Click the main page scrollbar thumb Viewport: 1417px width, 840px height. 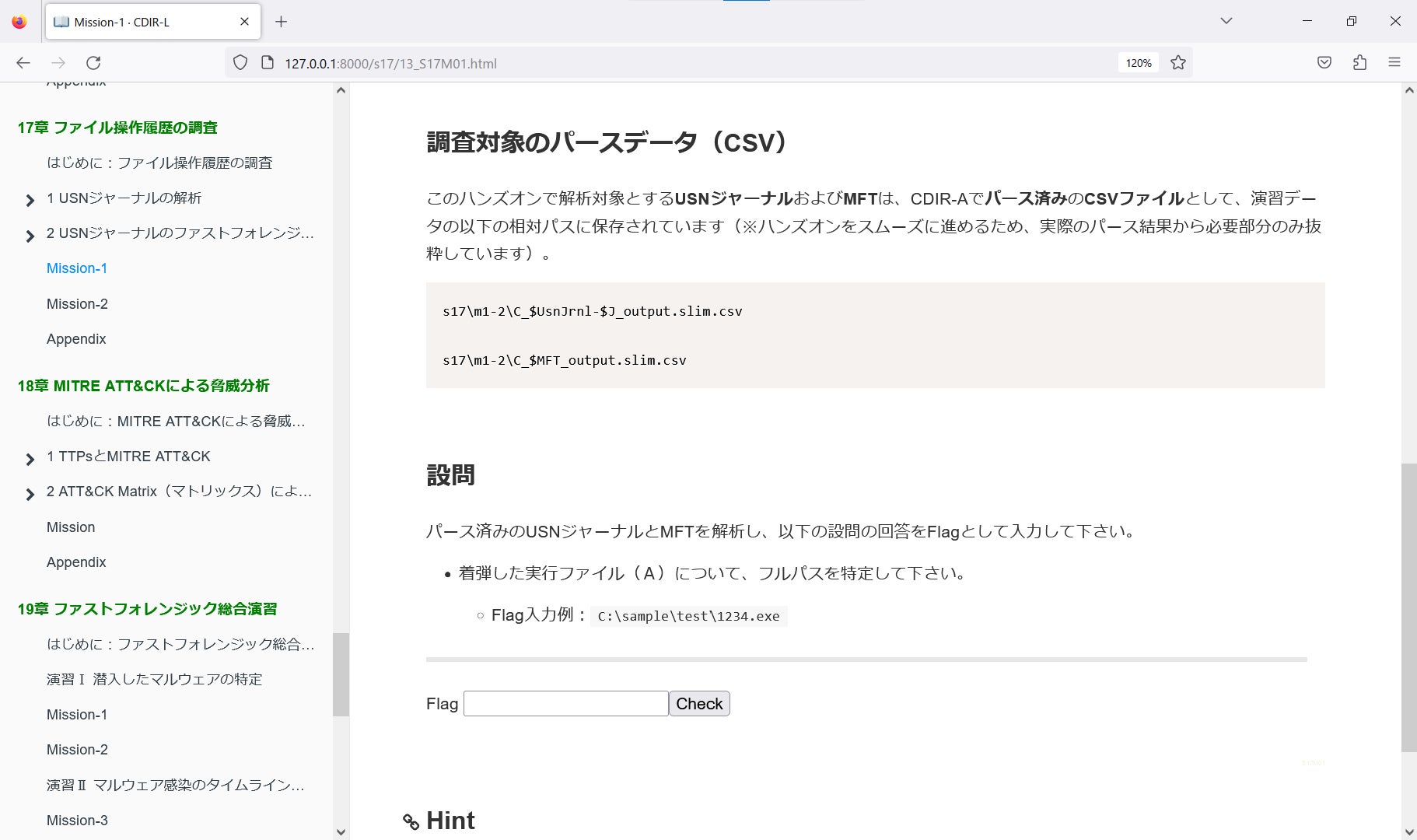(x=1408, y=607)
